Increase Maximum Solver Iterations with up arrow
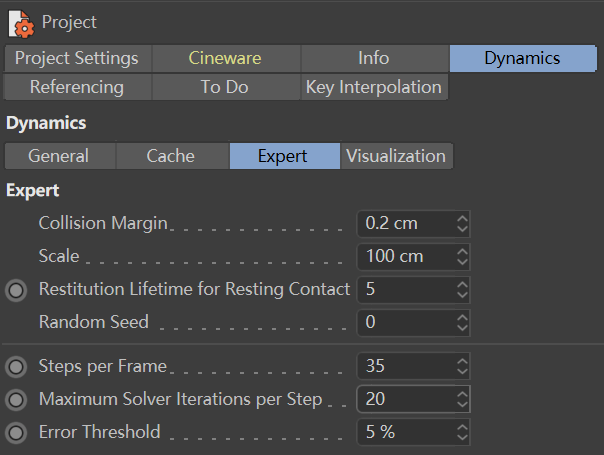 (462, 394)
